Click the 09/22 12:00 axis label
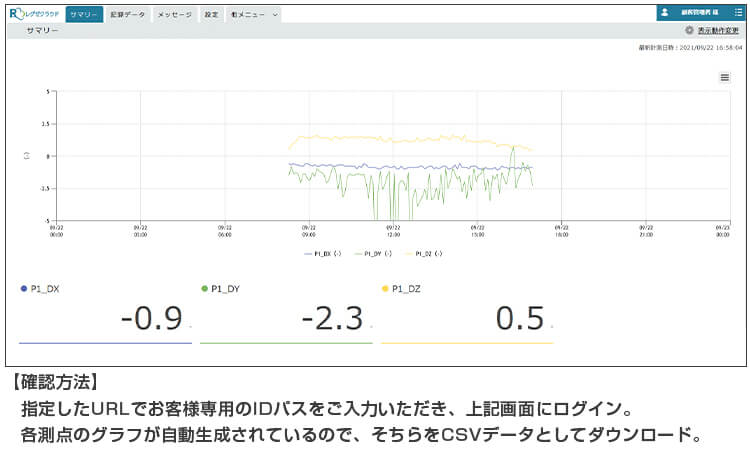The width and height of the screenshot is (750, 450). [x=393, y=231]
